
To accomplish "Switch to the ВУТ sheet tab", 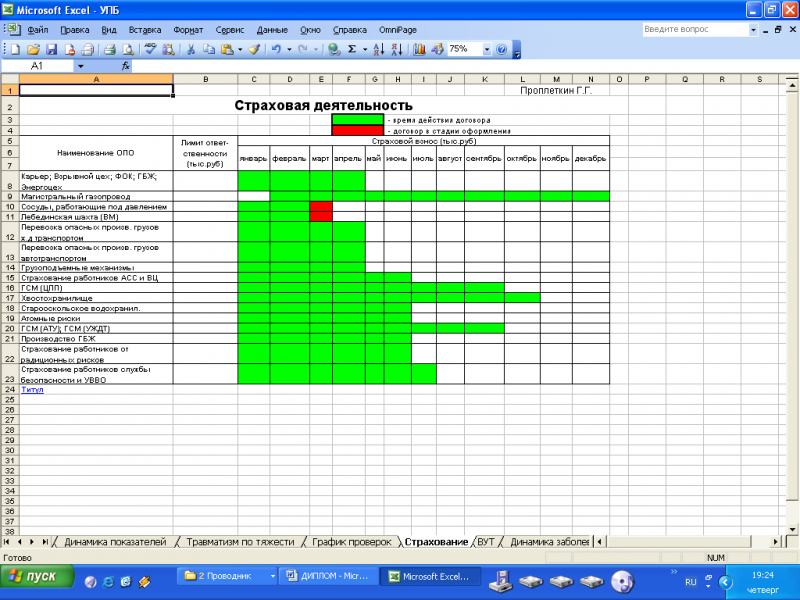I will point(486,542).
